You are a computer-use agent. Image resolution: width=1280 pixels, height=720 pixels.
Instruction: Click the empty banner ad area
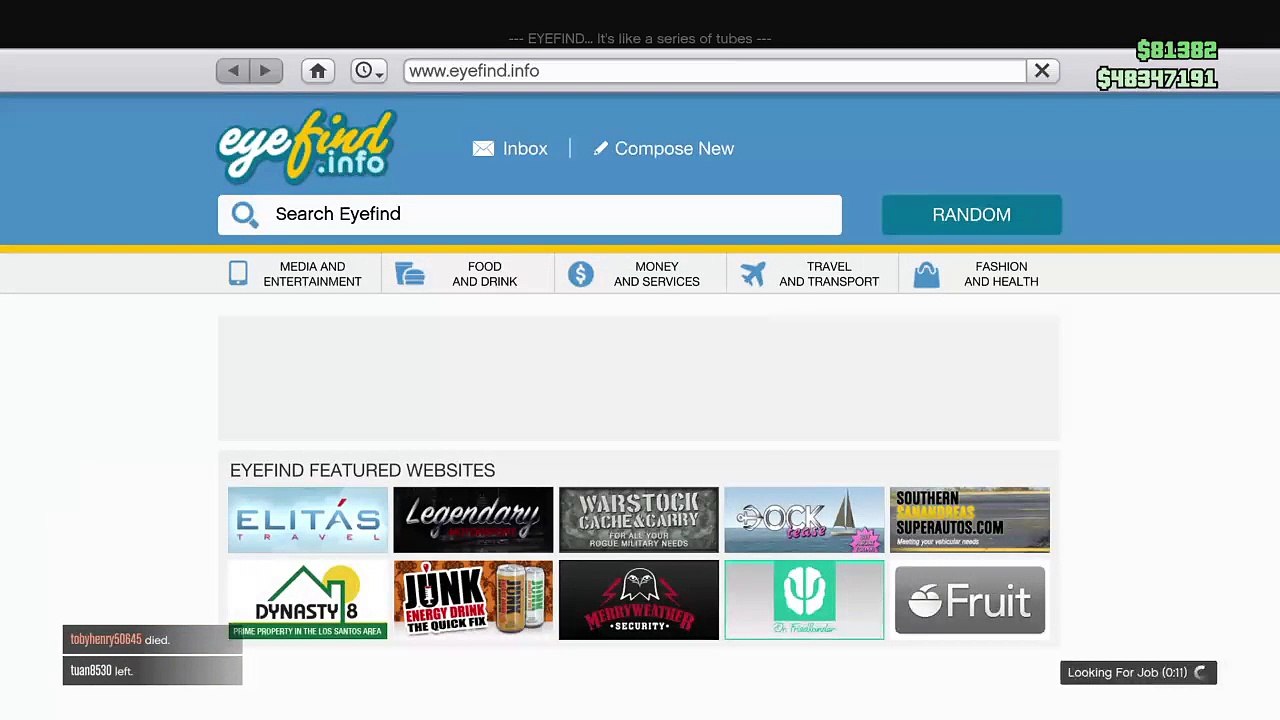tap(639, 378)
